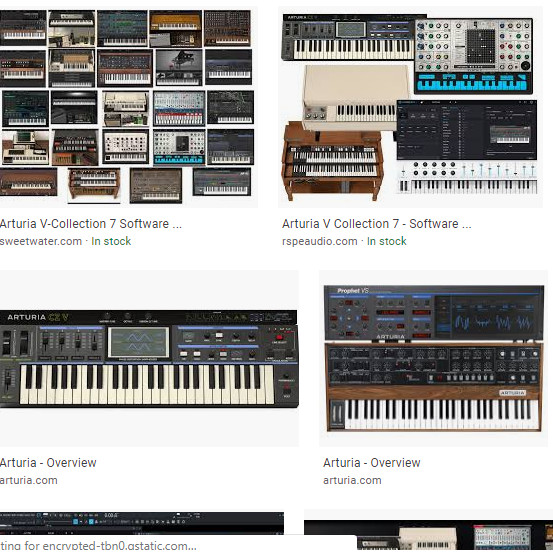Open the dark DAW screenshot thumbnail at bottom left
The image size is (553, 553).
pyautogui.click(x=142, y=523)
